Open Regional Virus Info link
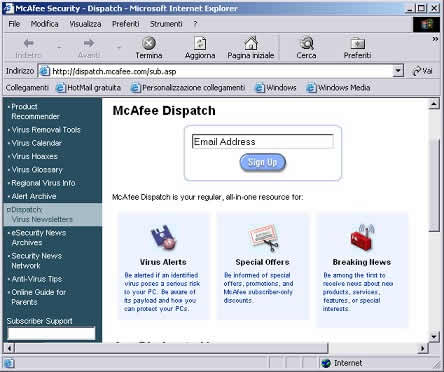Viewport: 444px width, 372px height. click(43, 183)
